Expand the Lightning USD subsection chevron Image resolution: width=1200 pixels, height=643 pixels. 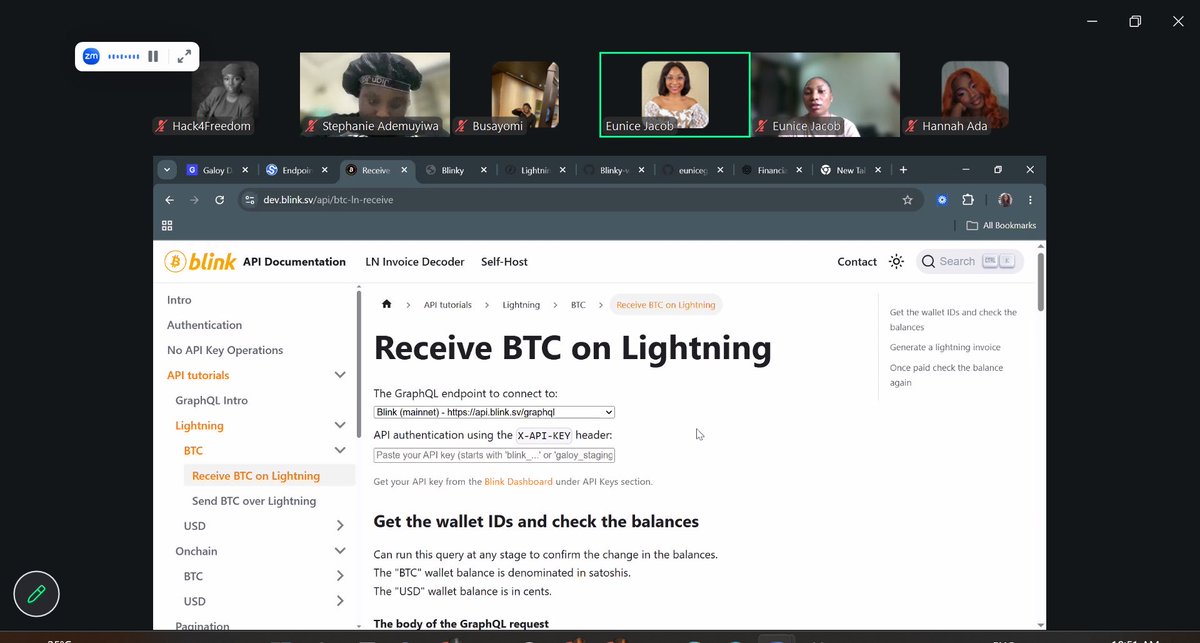point(339,526)
